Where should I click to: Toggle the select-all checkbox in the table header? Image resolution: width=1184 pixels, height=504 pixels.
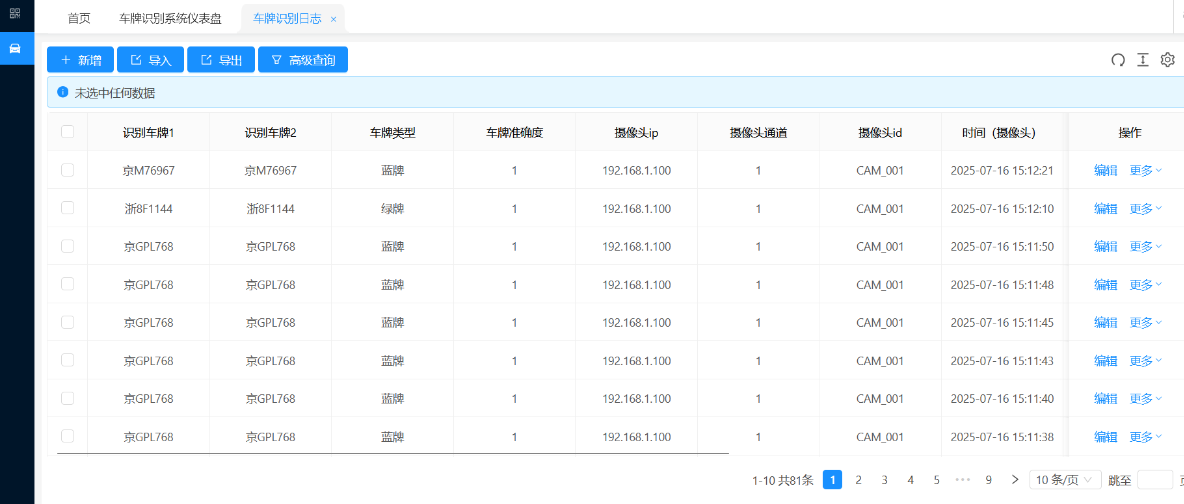[x=68, y=131]
